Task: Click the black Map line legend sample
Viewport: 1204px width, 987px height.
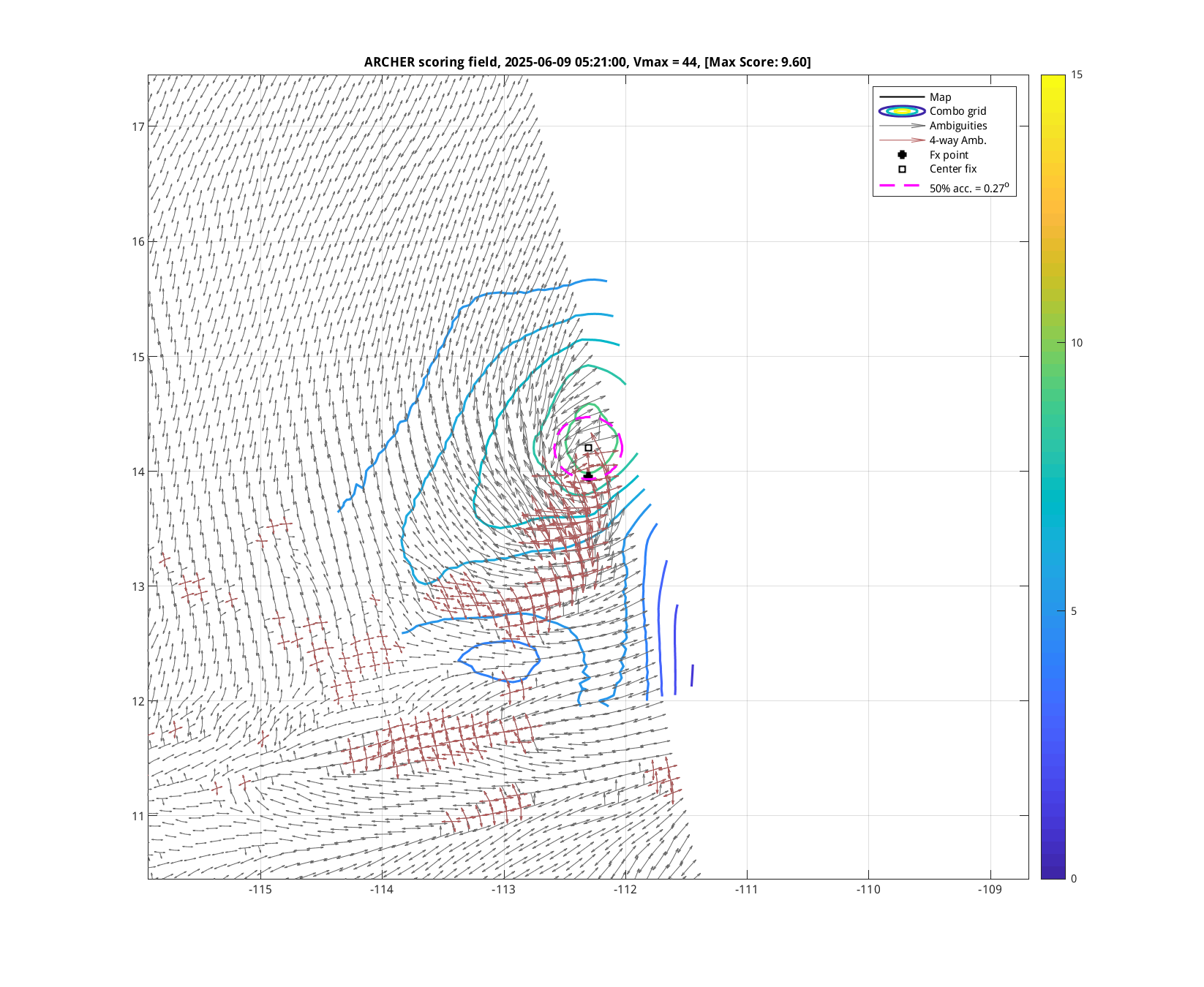Action: click(902, 97)
